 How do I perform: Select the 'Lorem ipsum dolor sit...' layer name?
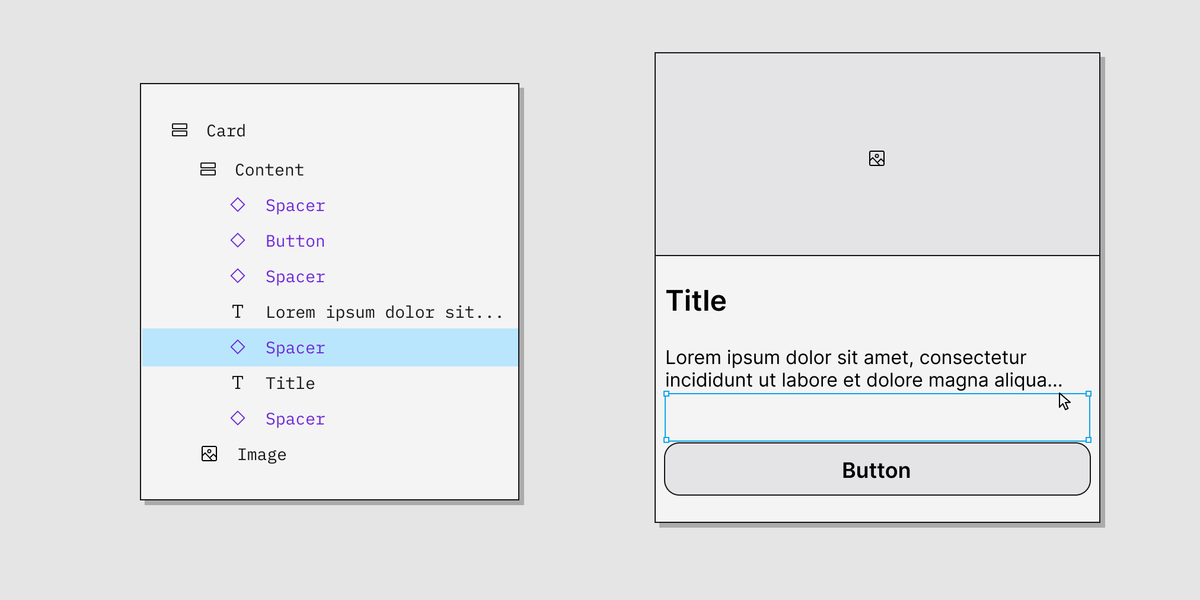tap(384, 312)
